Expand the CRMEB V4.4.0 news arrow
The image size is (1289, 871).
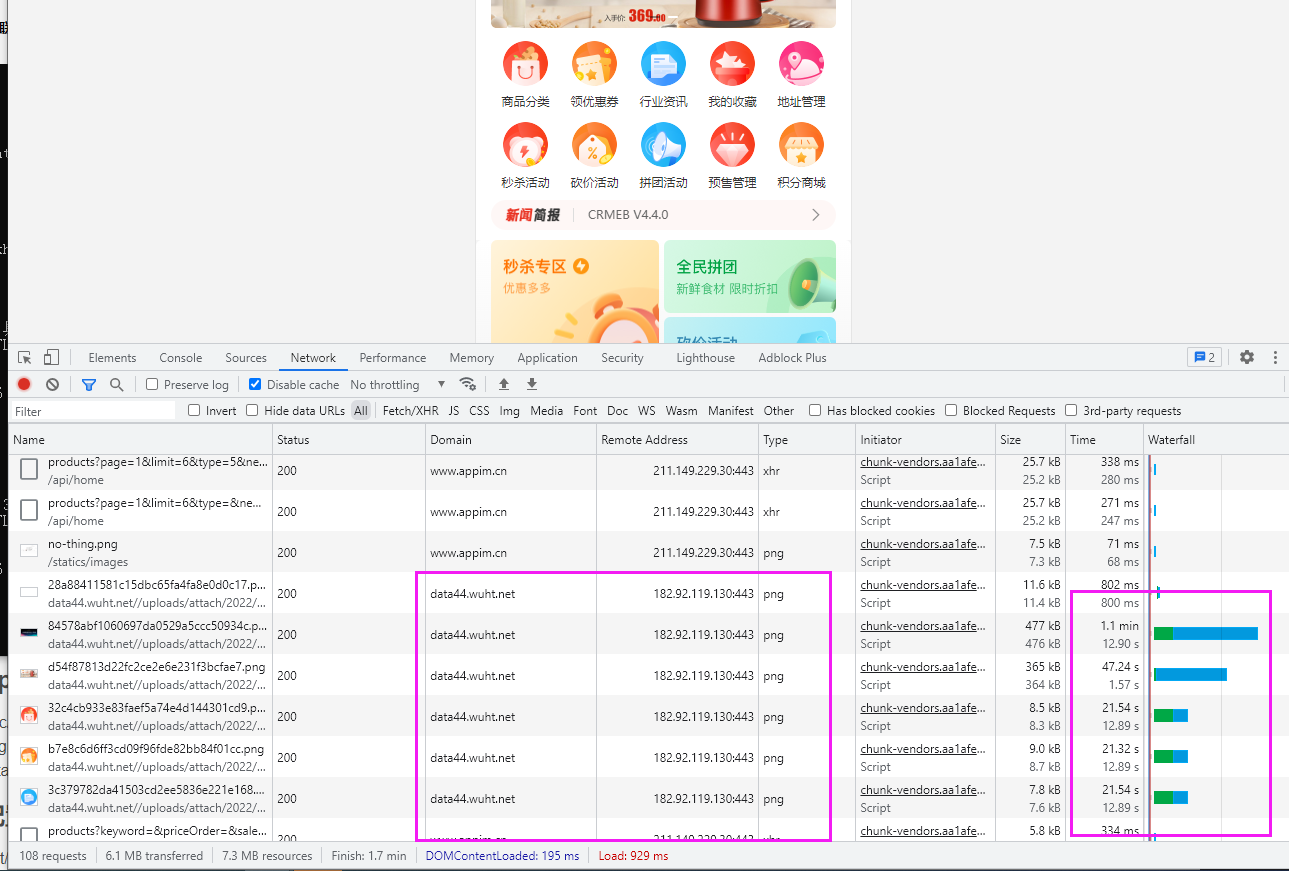[x=815, y=215]
